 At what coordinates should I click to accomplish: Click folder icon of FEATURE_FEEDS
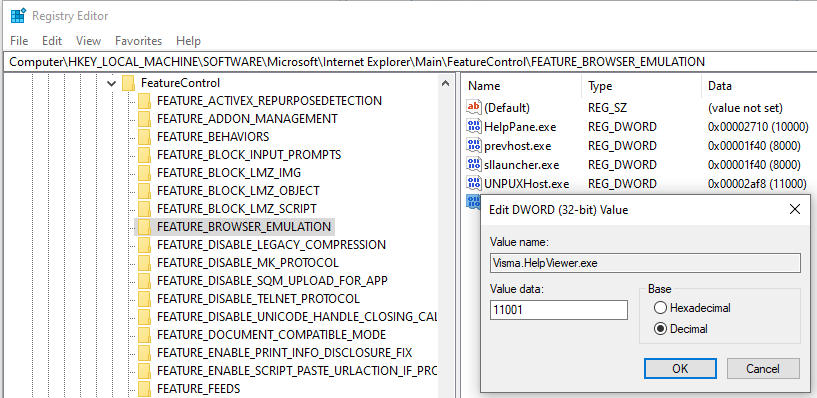(144, 389)
